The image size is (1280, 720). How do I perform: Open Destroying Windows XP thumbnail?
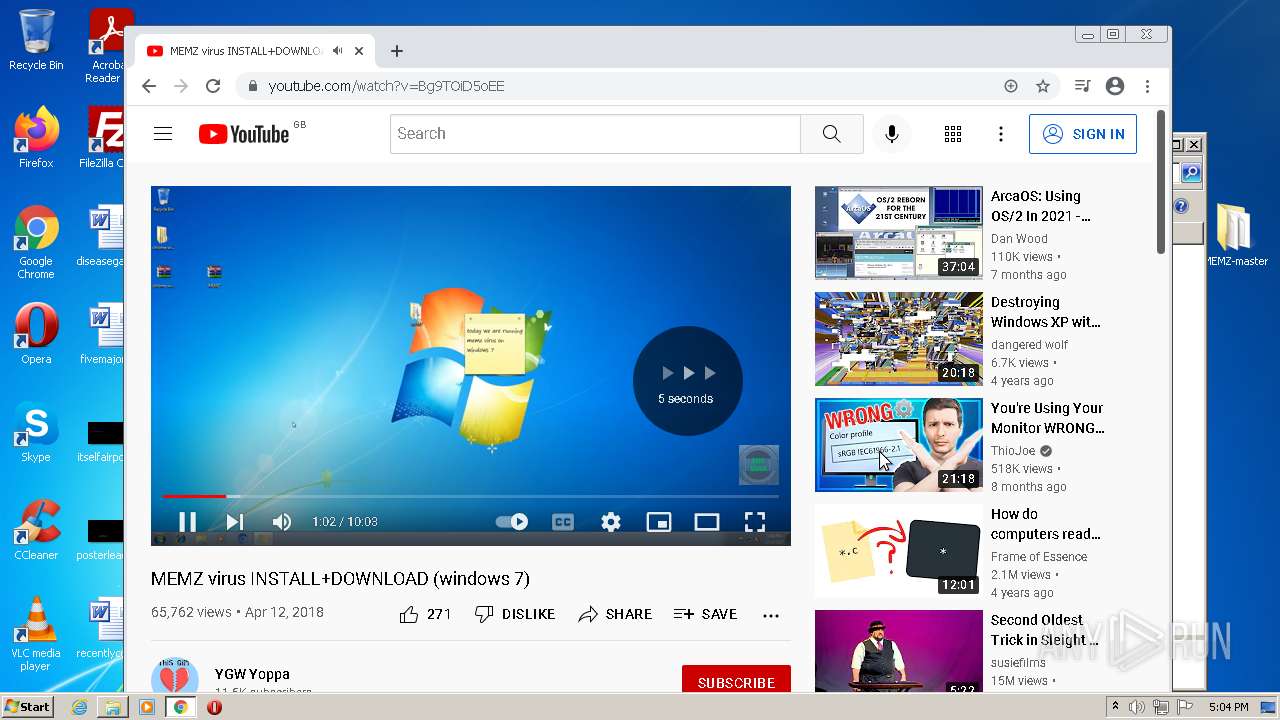tap(899, 339)
